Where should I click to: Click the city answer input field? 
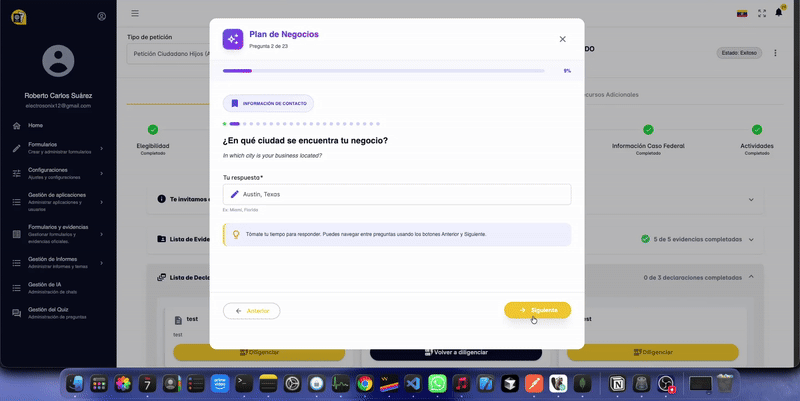coord(397,194)
